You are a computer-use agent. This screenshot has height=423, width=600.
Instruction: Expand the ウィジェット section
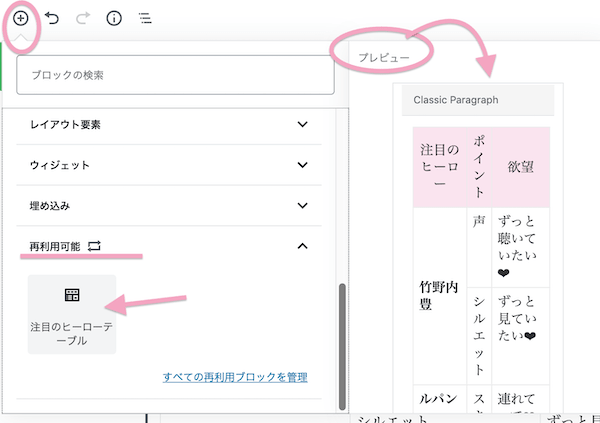tap(169, 165)
